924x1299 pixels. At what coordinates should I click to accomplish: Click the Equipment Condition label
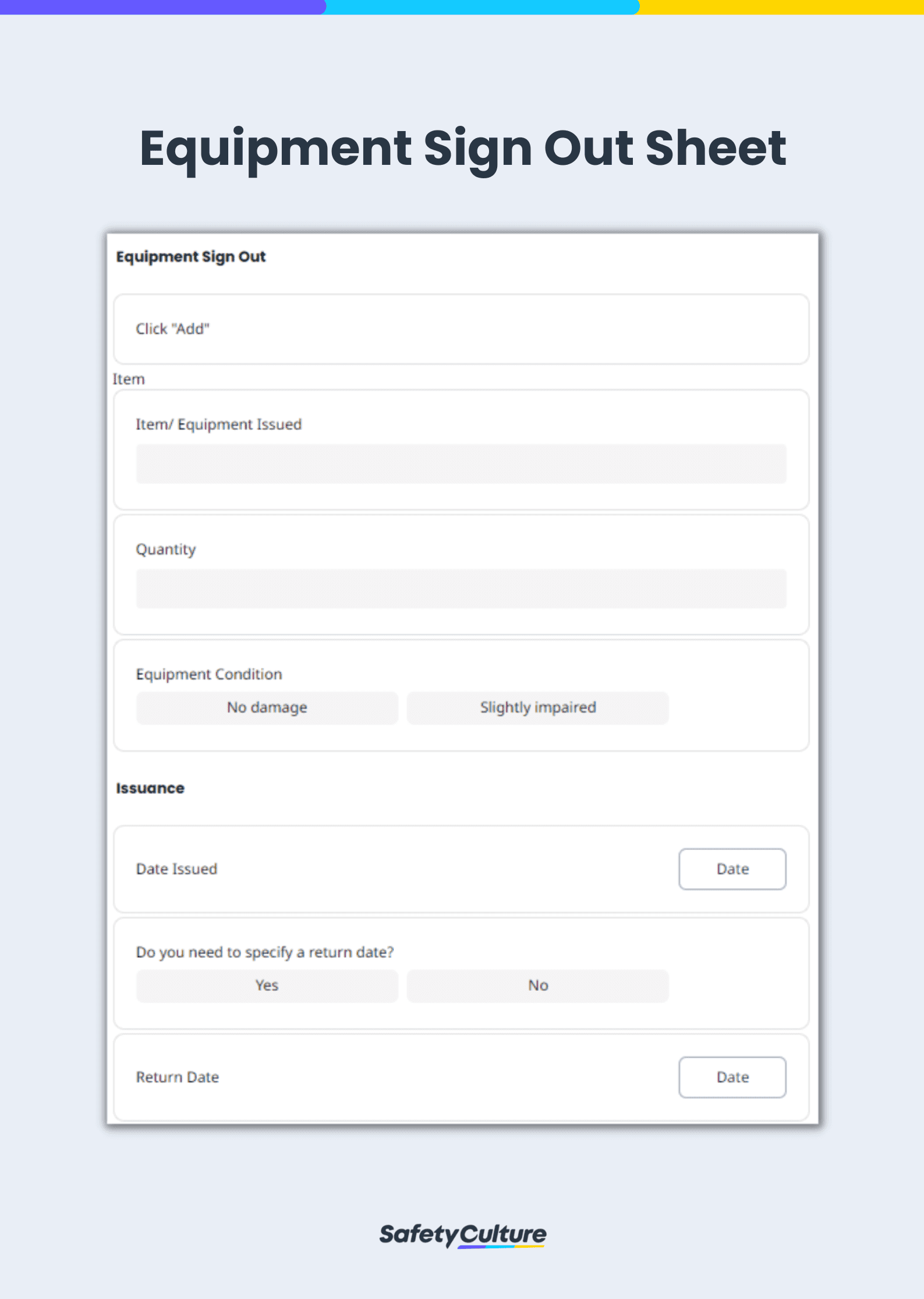pos(209,674)
